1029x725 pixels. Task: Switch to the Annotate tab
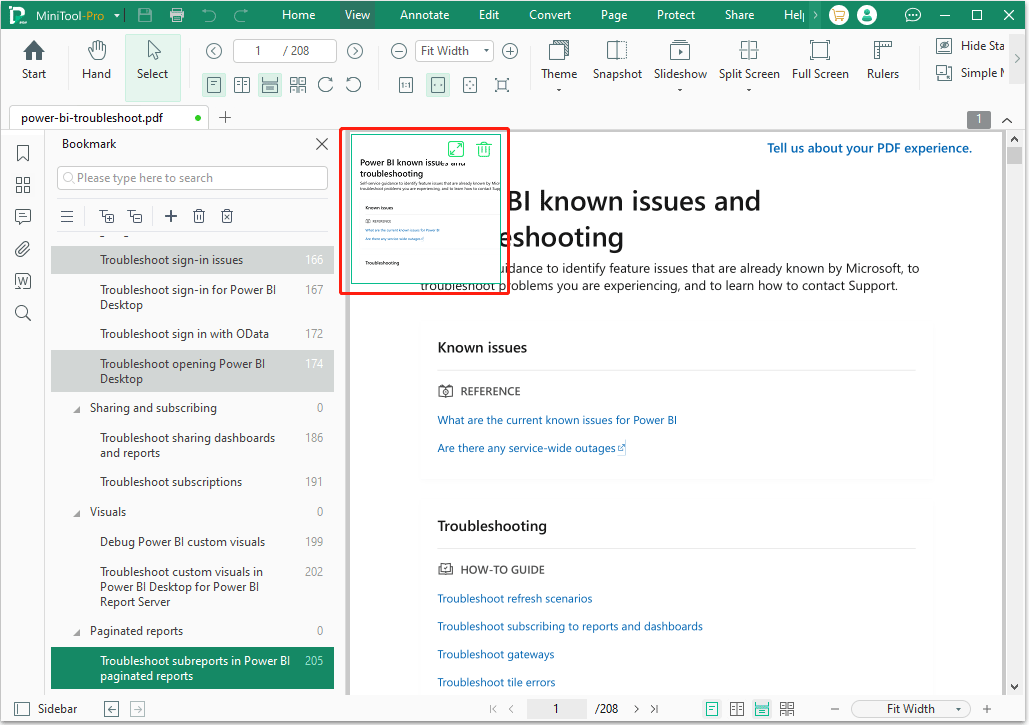click(x=425, y=14)
